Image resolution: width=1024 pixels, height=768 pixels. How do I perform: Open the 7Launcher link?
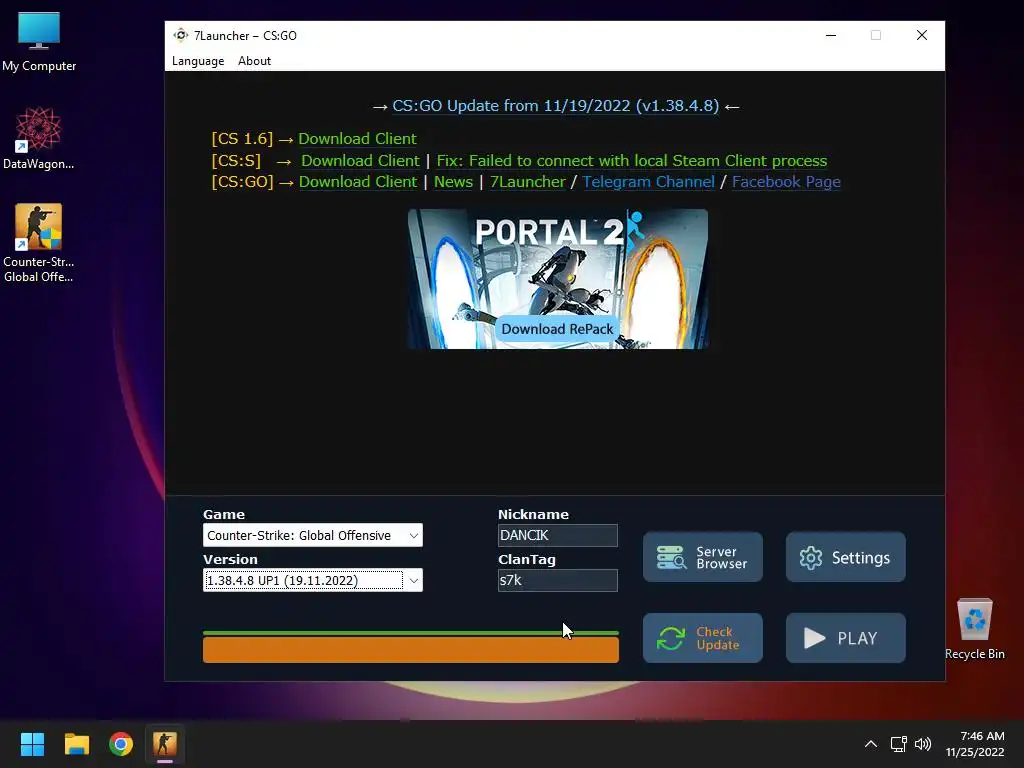[528, 182]
